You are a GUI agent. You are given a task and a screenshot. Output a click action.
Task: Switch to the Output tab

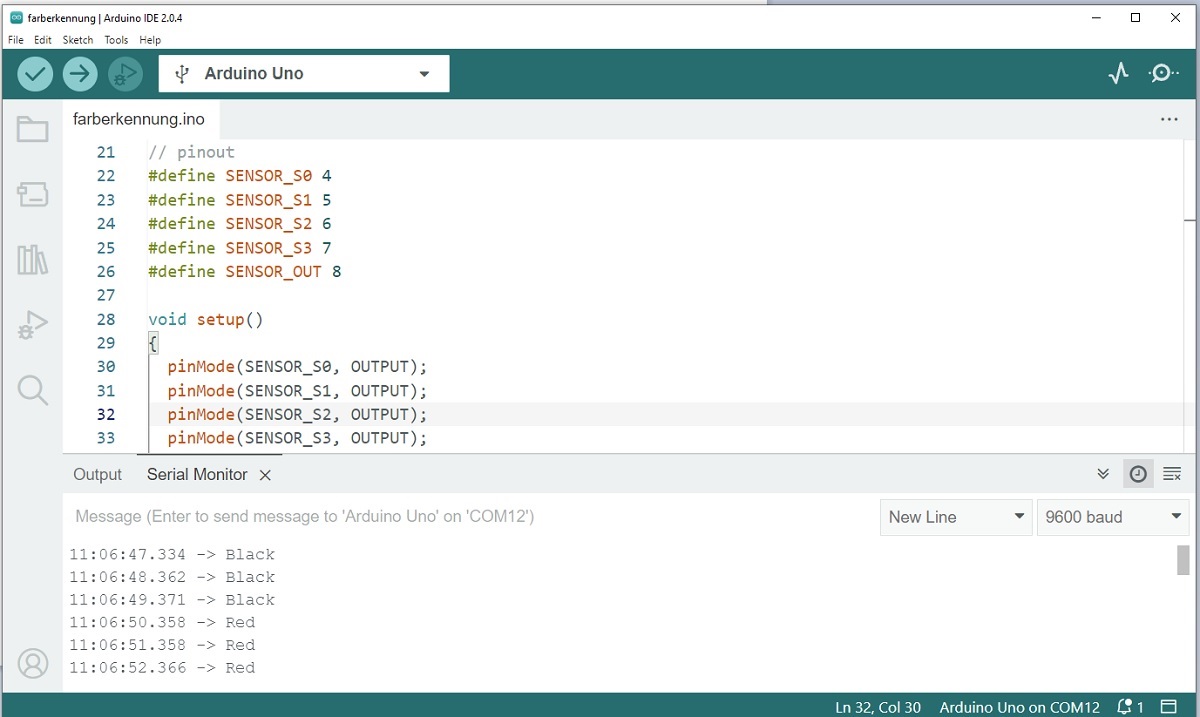97,474
